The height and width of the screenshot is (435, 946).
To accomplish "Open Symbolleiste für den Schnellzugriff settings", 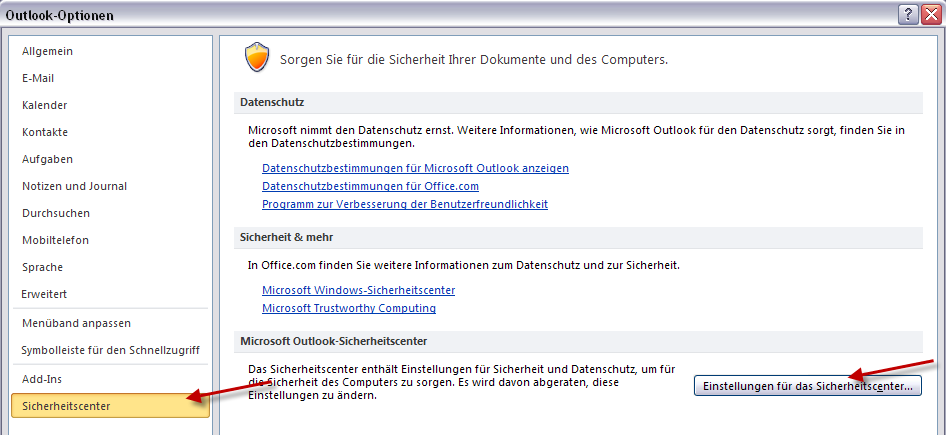I will (x=110, y=350).
